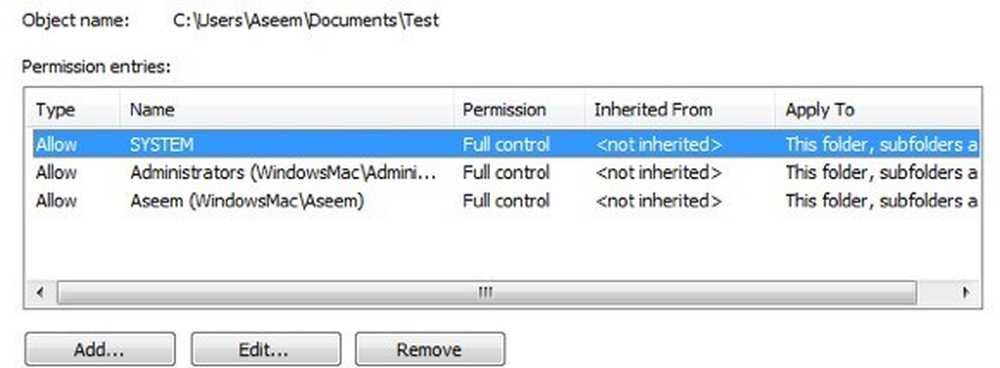1000x368 pixels.
Task: Click Allow in the Aseem row
Action: (56, 201)
